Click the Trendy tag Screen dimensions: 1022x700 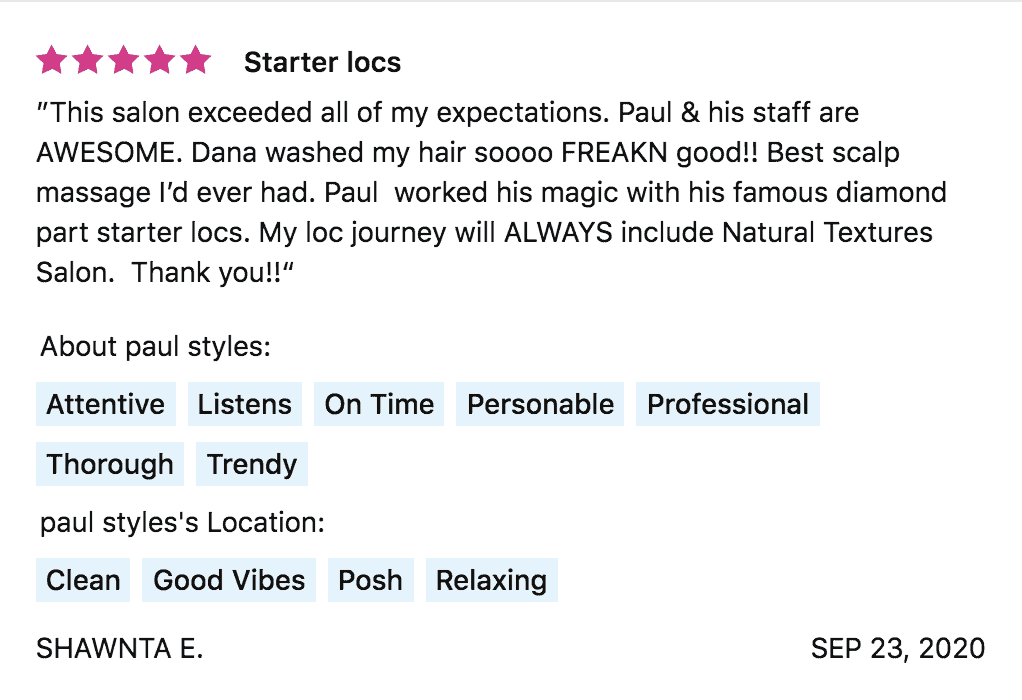[252, 464]
